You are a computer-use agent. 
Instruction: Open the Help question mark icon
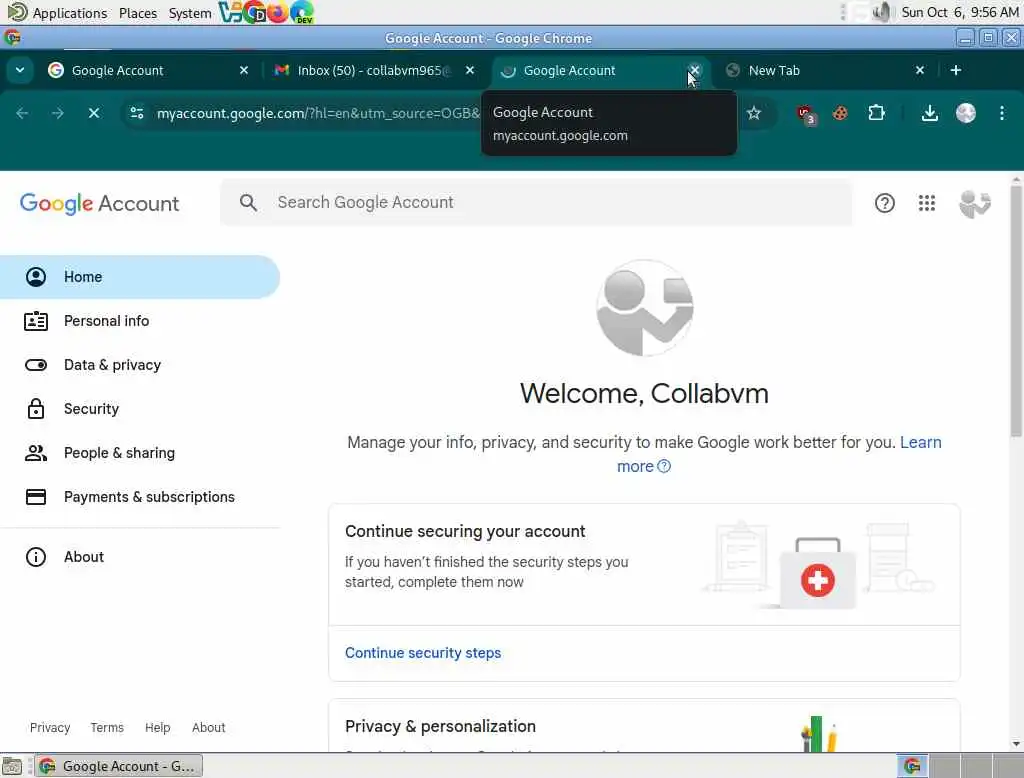(884, 203)
